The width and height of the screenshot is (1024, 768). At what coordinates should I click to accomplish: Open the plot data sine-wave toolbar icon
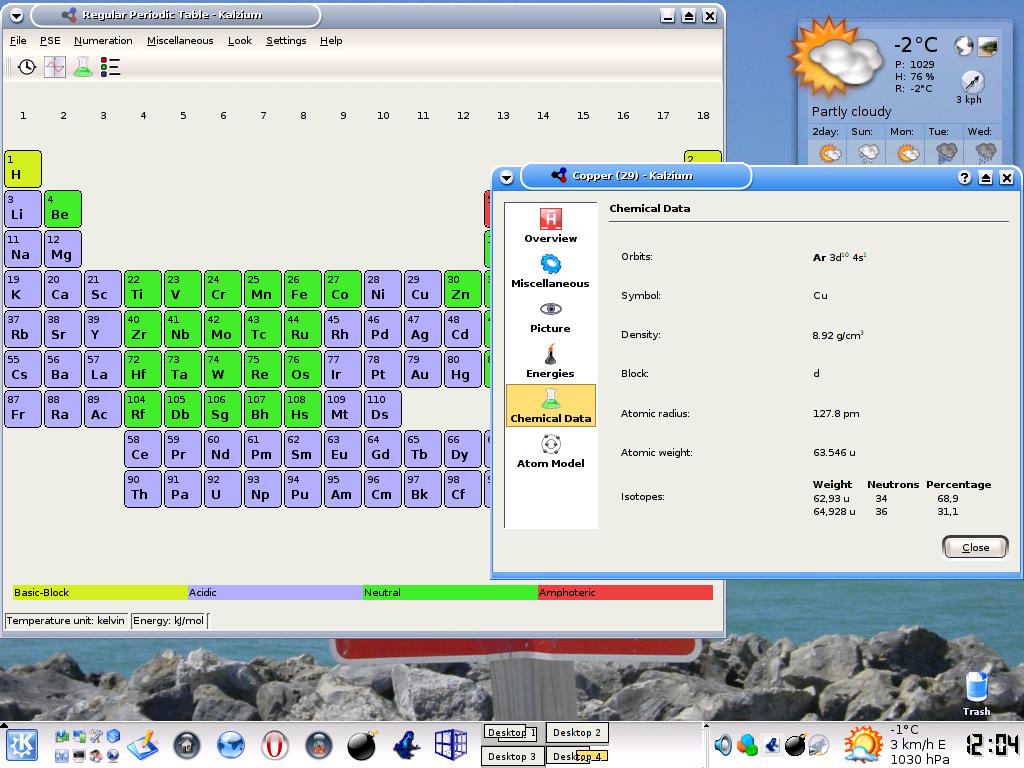pos(55,67)
